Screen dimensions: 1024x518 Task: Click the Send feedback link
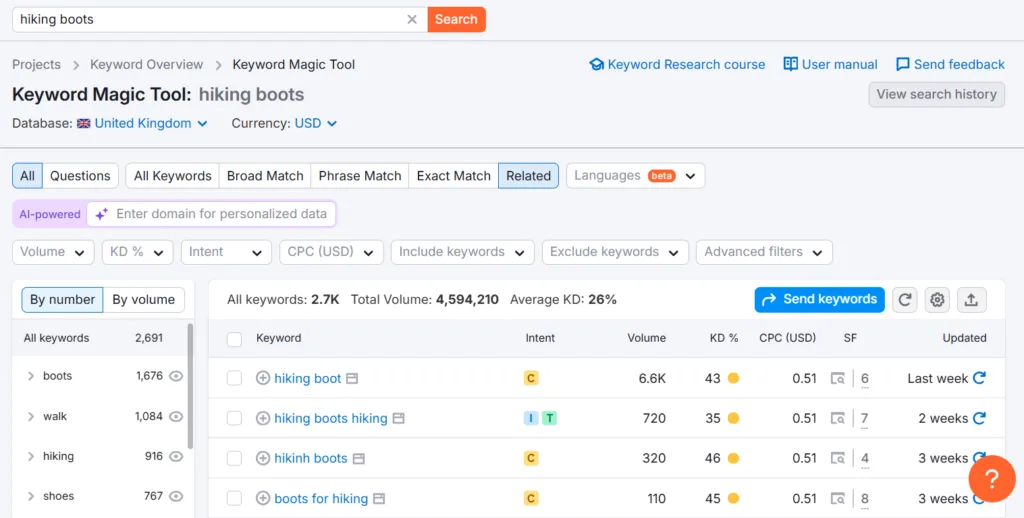[950, 65]
